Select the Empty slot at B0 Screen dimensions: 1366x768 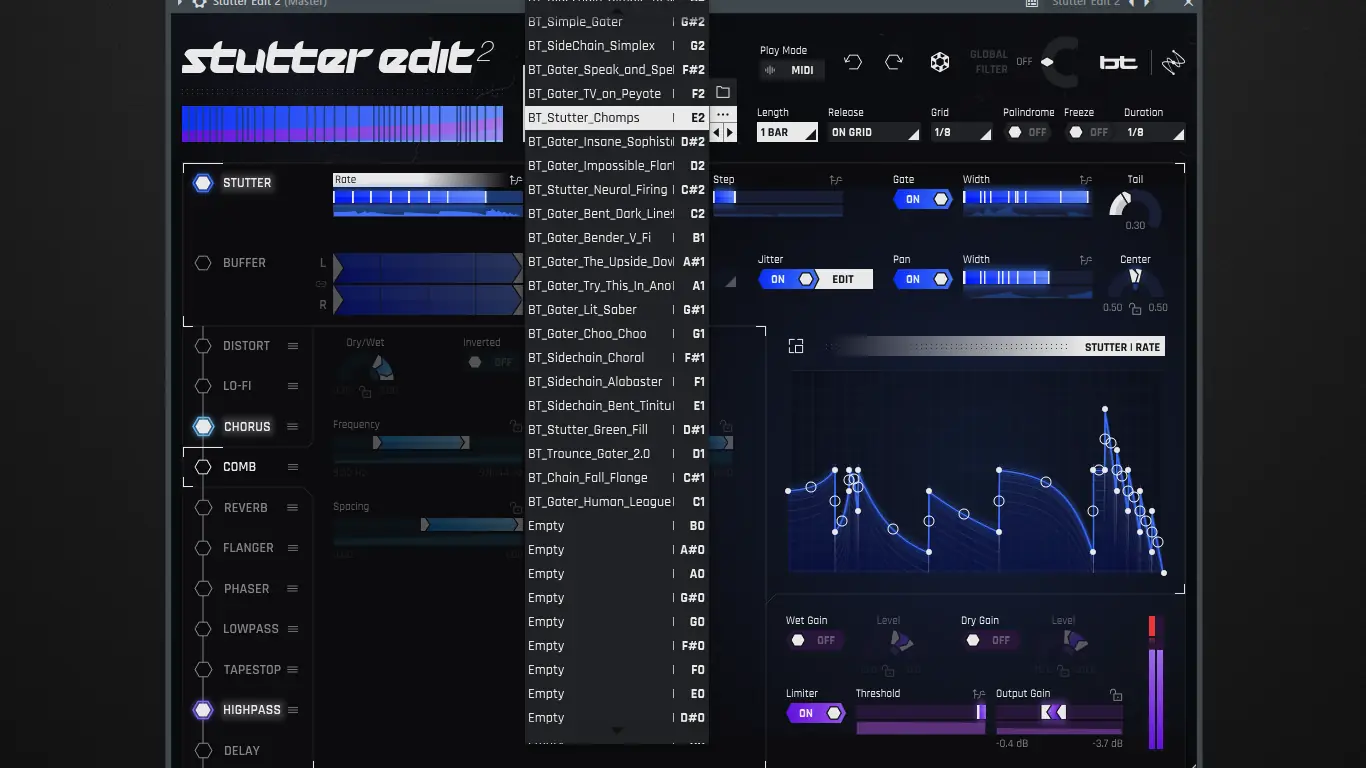pyautogui.click(x=617, y=526)
